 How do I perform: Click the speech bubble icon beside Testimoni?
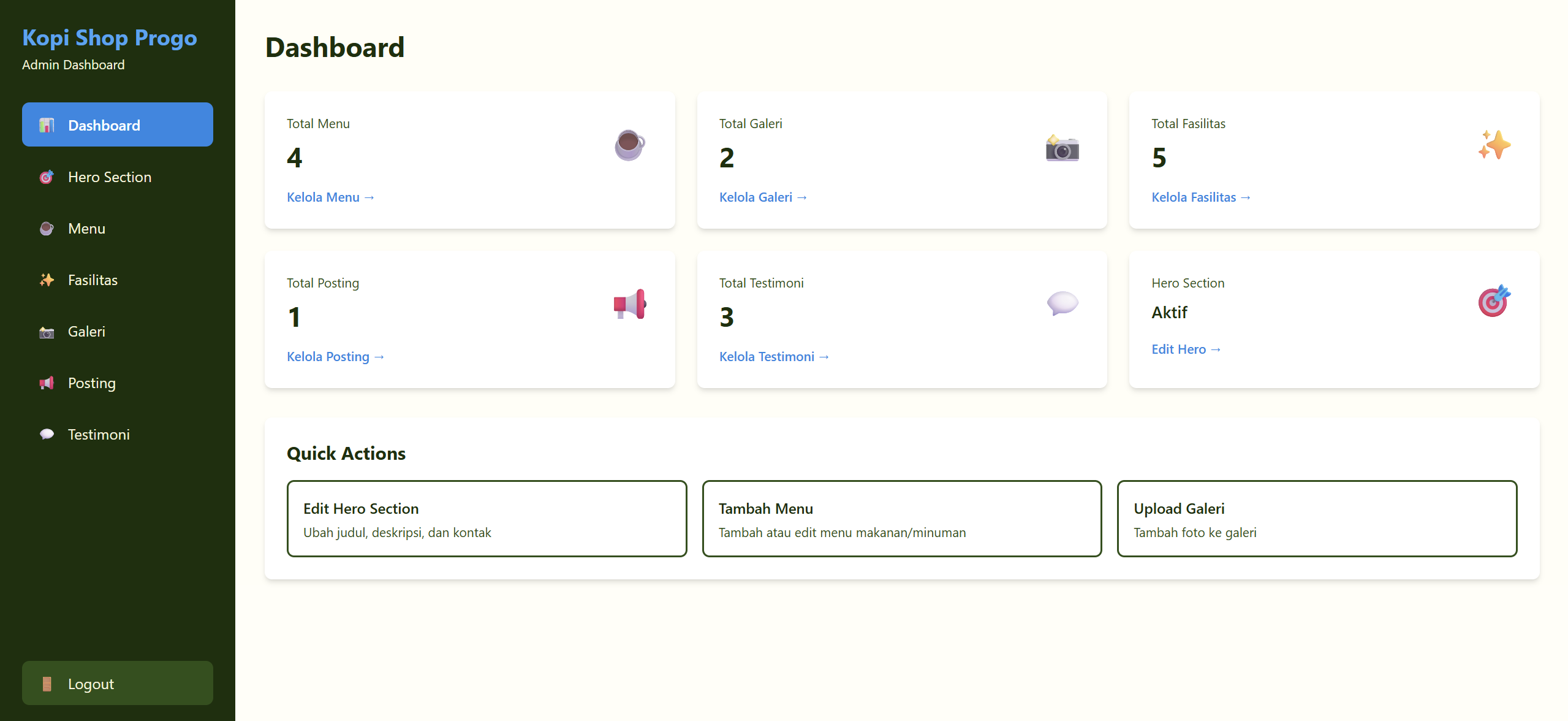(x=46, y=434)
